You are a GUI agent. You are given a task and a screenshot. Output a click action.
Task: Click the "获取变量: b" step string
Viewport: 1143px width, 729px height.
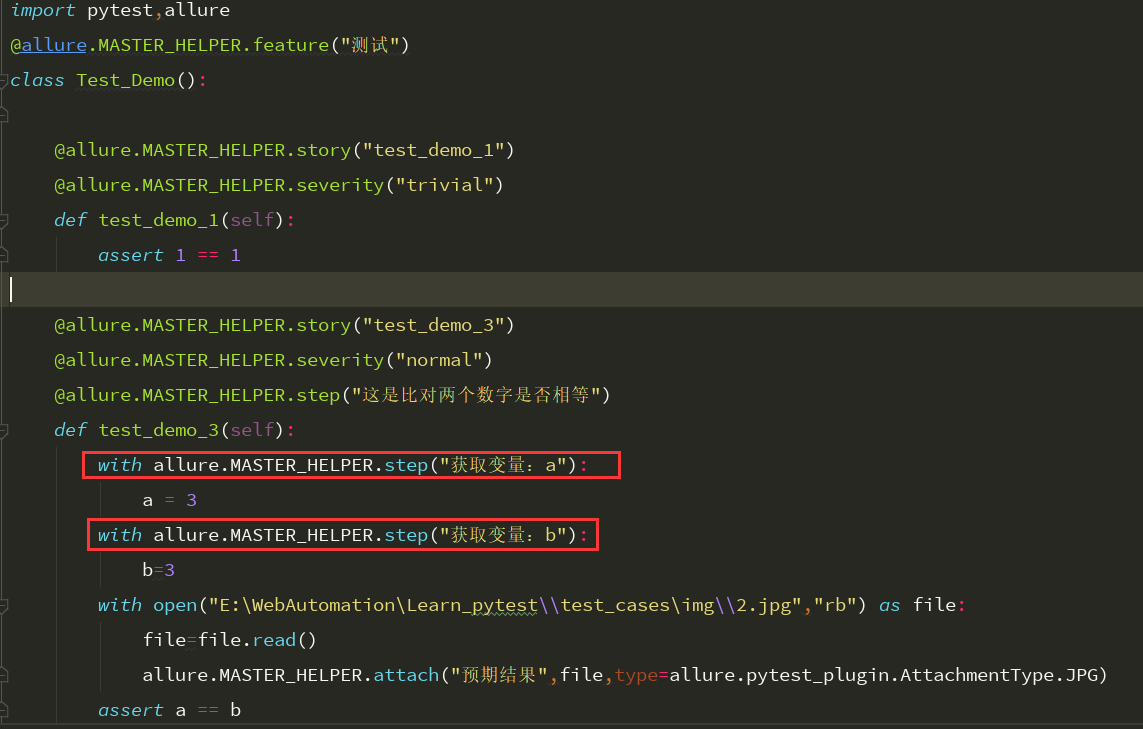pos(503,535)
